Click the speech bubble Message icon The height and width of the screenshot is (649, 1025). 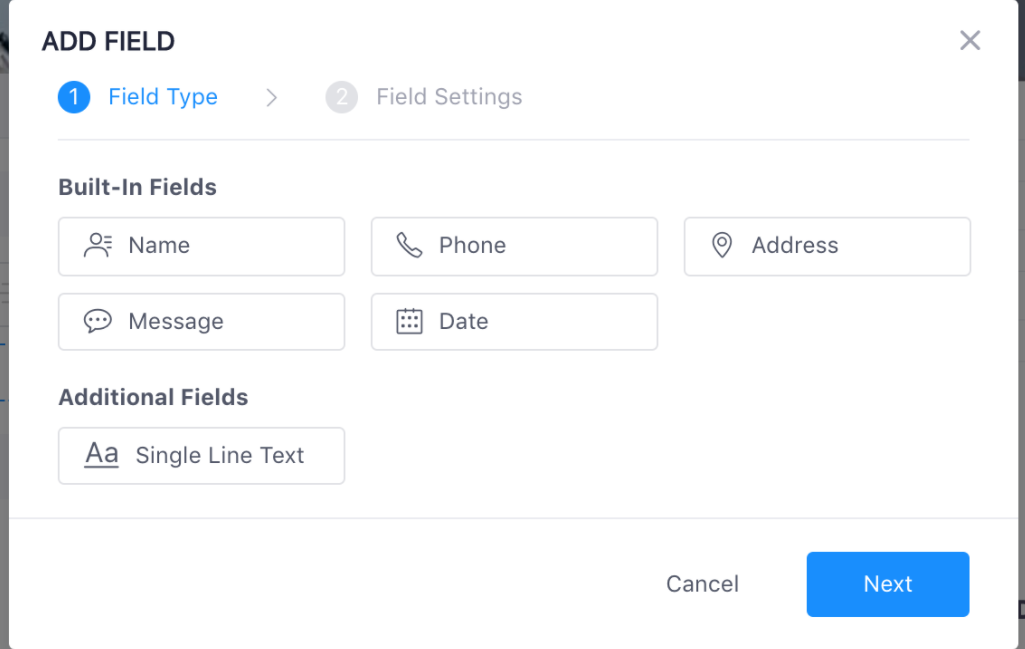click(x=98, y=321)
